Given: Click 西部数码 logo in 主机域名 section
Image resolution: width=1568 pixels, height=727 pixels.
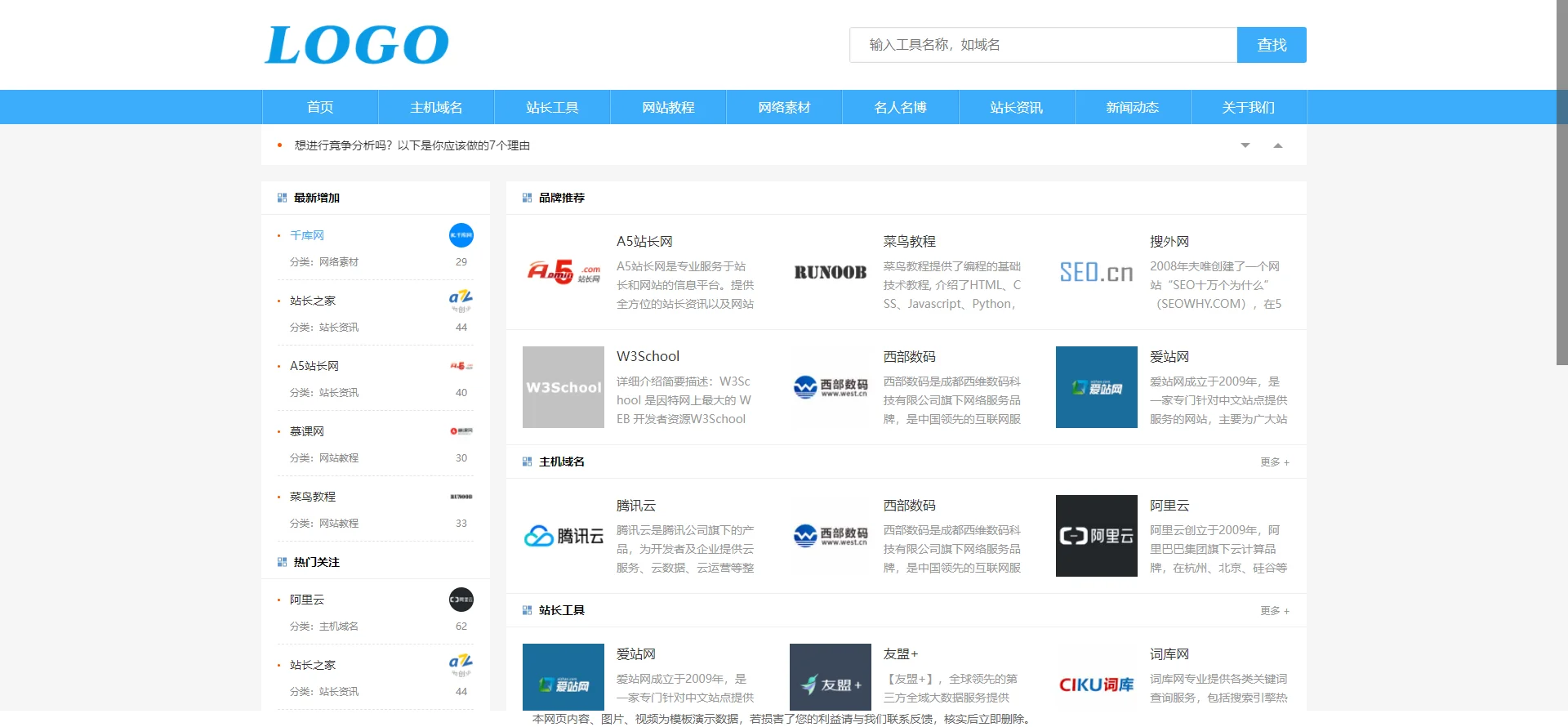Looking at the screenshot, I should point(831,536).
